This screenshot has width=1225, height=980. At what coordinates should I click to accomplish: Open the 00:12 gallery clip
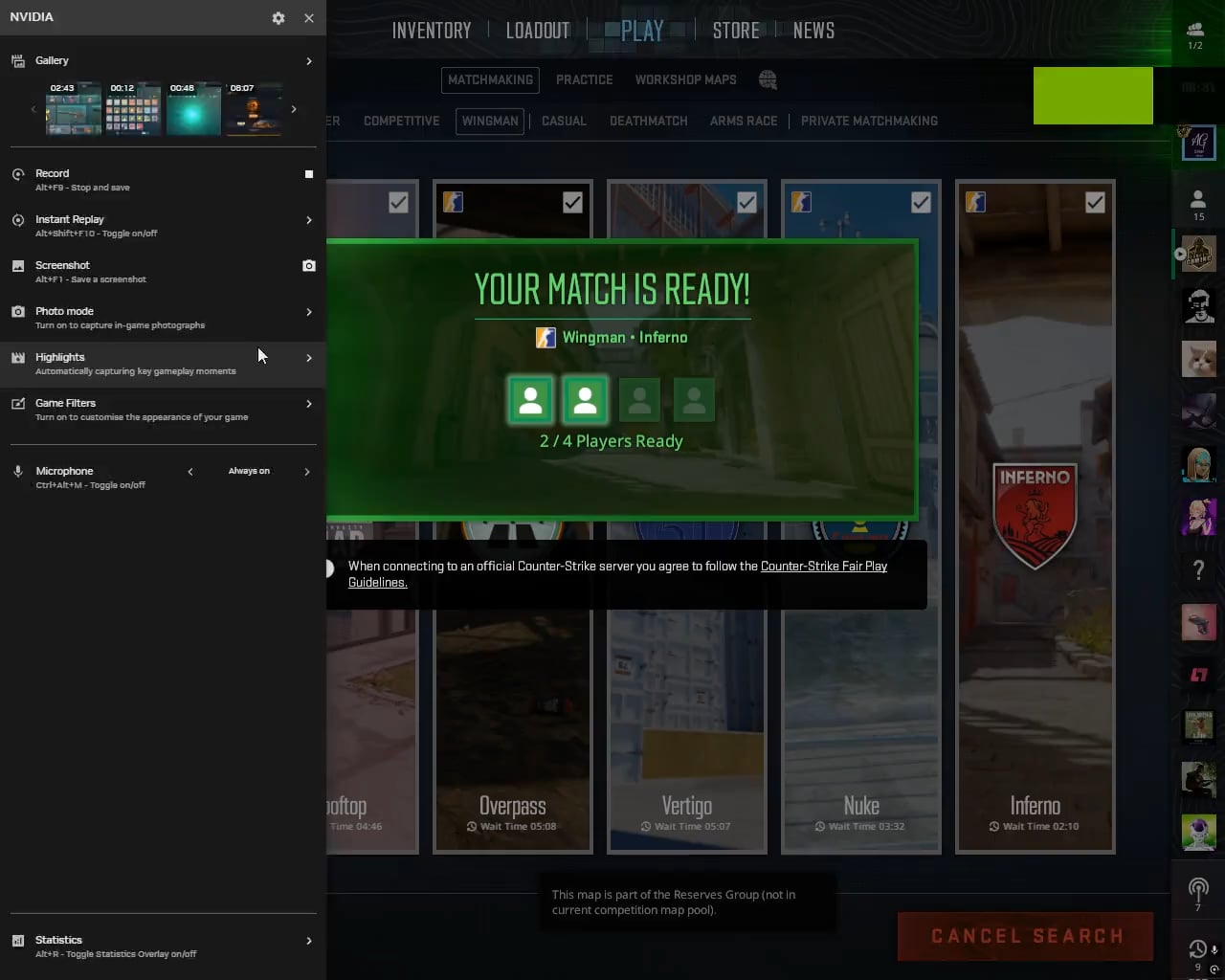133,108
